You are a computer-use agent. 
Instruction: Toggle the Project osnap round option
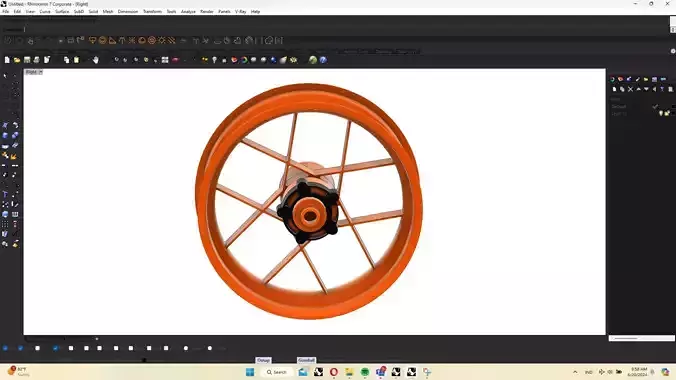[x=186, y=348]
